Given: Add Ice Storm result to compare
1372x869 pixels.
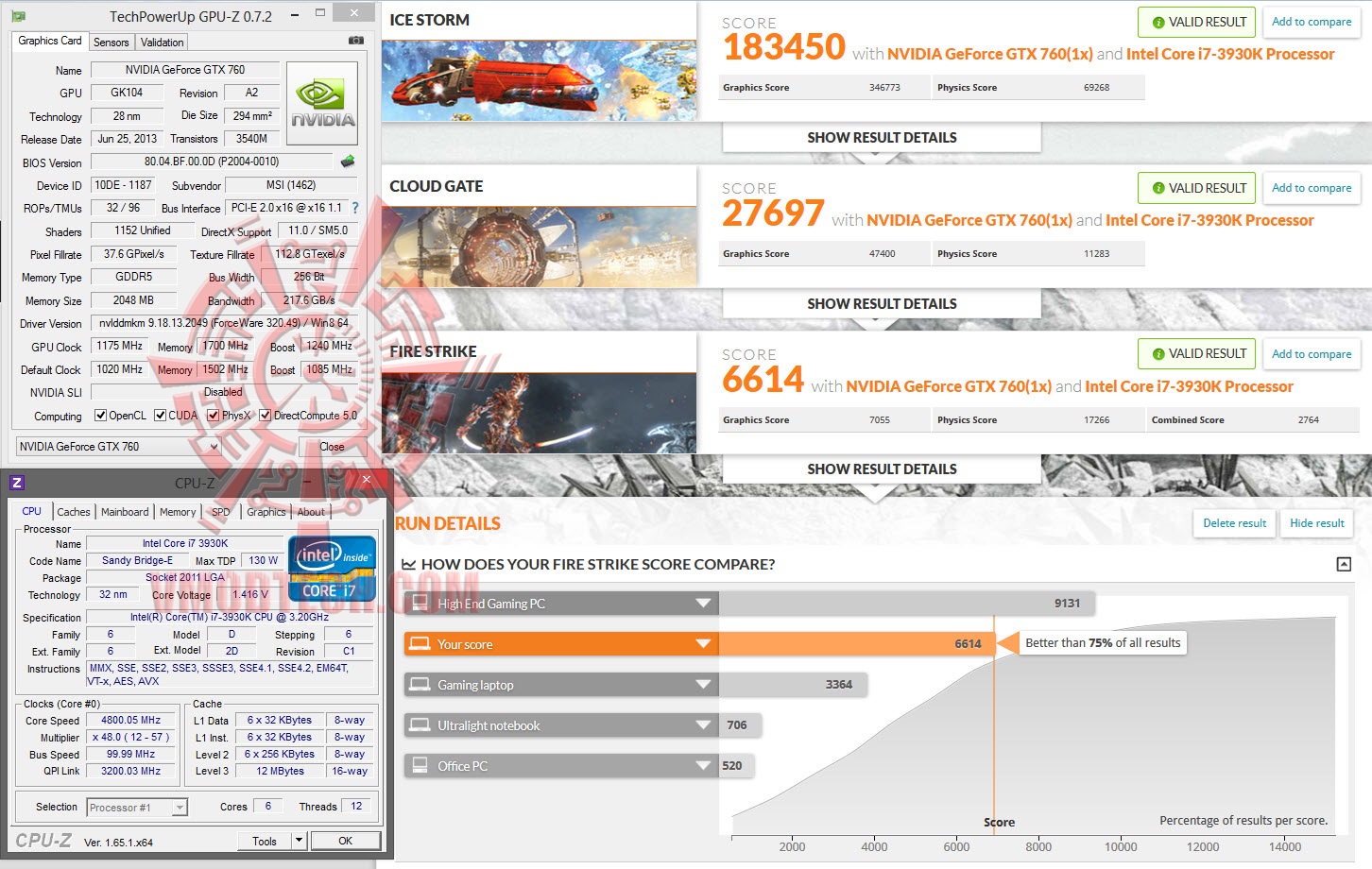Looking at the screenshot, I should [x=1312, y=22].
